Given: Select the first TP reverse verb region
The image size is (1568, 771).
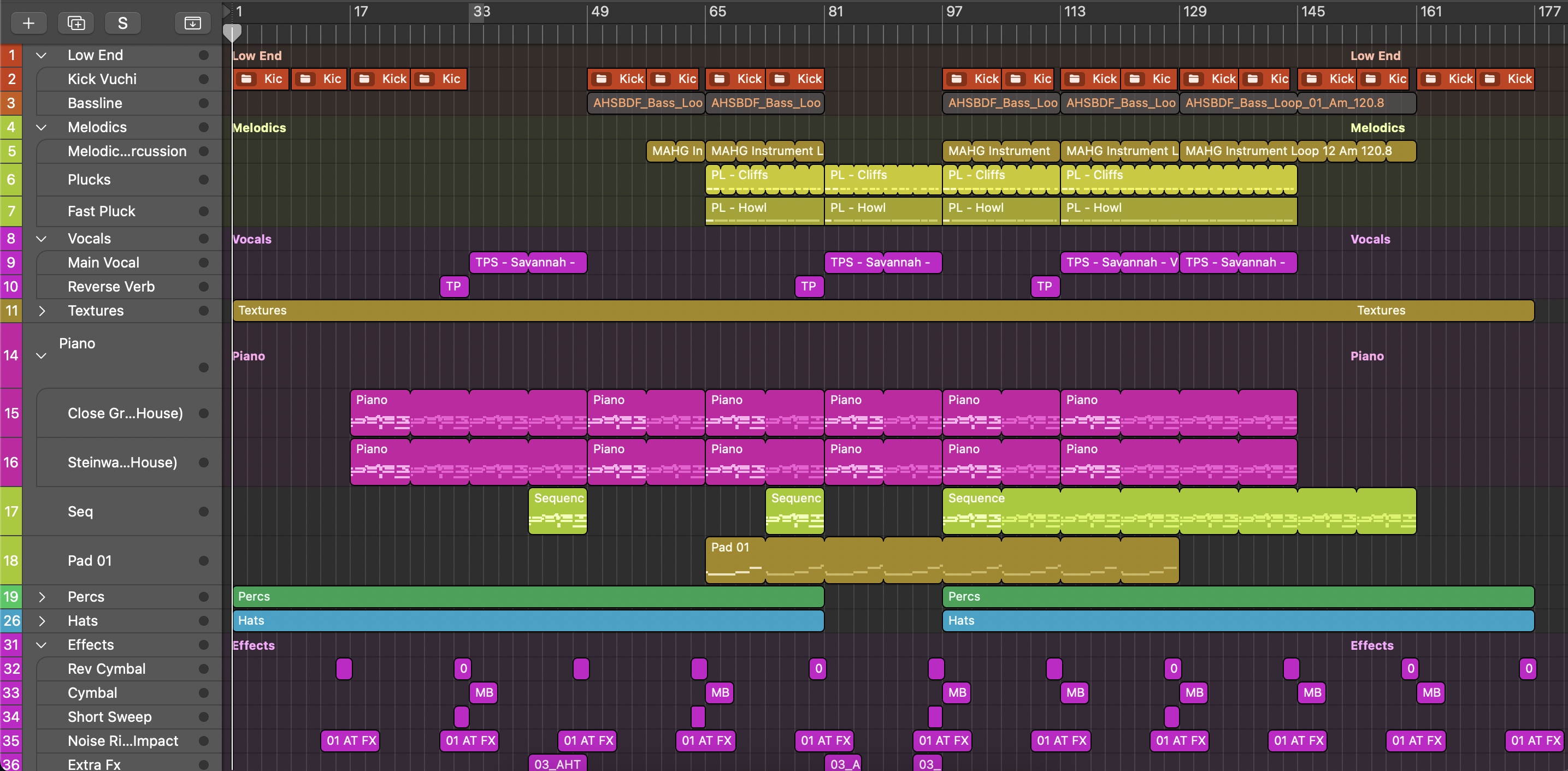Looking at the screenshot, I should coord(454,287).
